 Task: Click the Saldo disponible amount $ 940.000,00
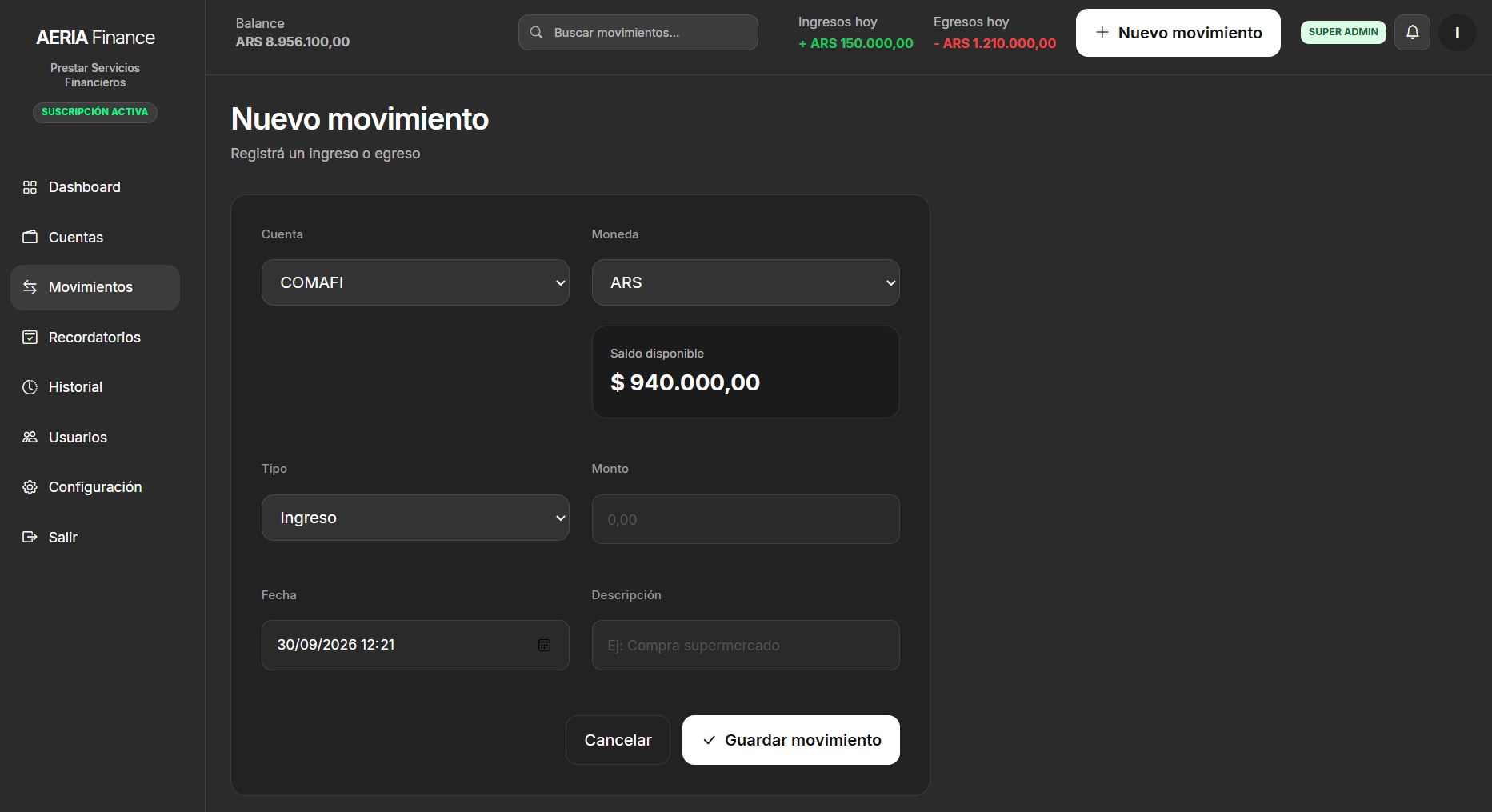pyautogui.click(x=686, y=382)
